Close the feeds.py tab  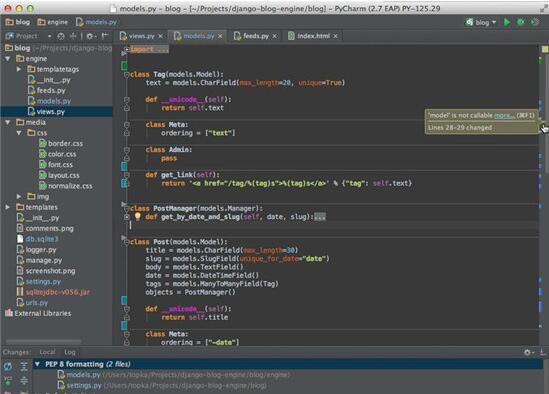pos(274,36)
